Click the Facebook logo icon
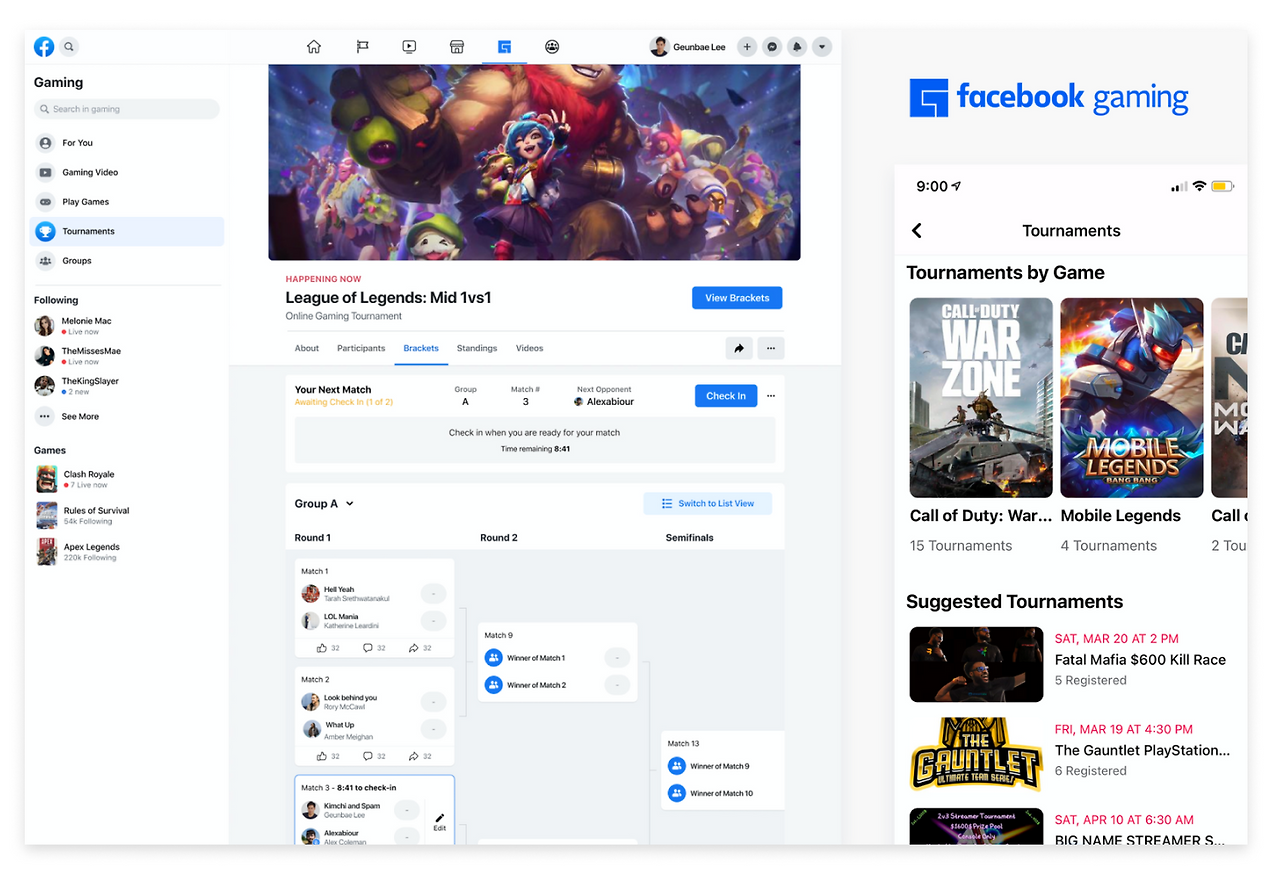This screenshot has height=877, width=1280. pos(44,47)
